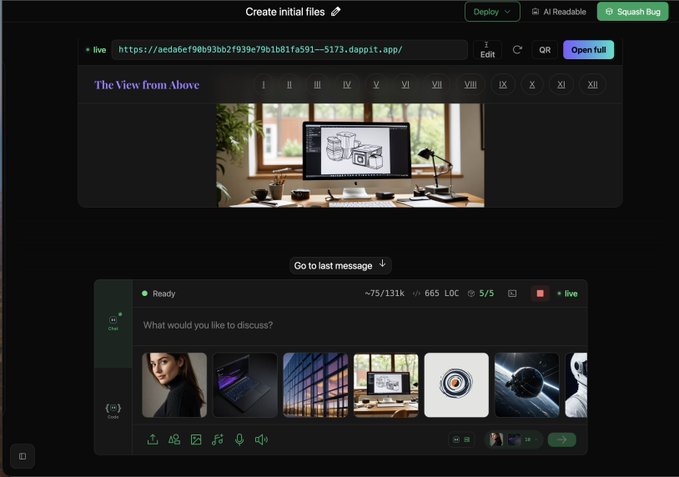Focus the 'What would you like to discuss?' input
This screenshot has height=477, width=679.
point(359,325)
